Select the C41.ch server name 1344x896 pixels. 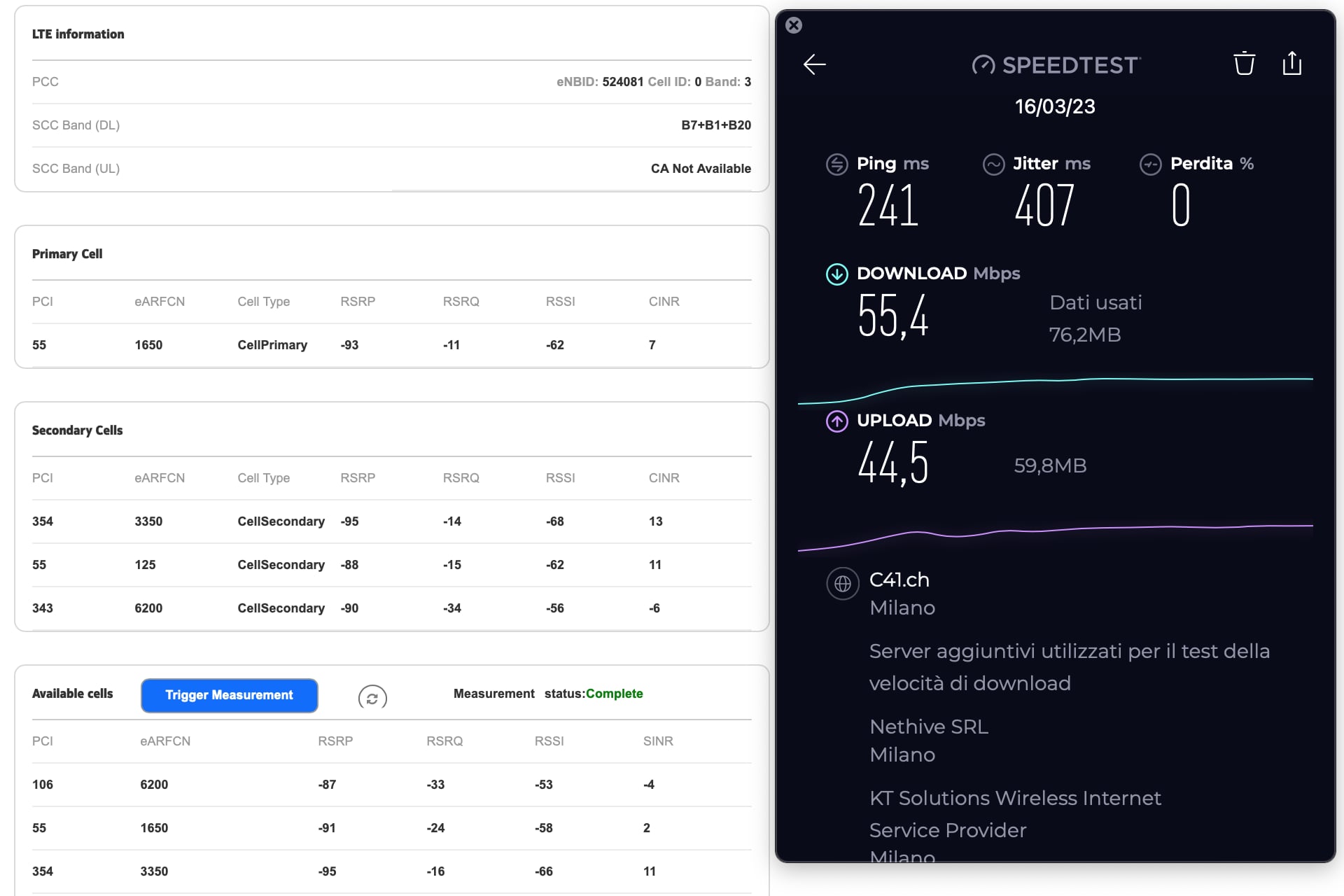[899, 580]
